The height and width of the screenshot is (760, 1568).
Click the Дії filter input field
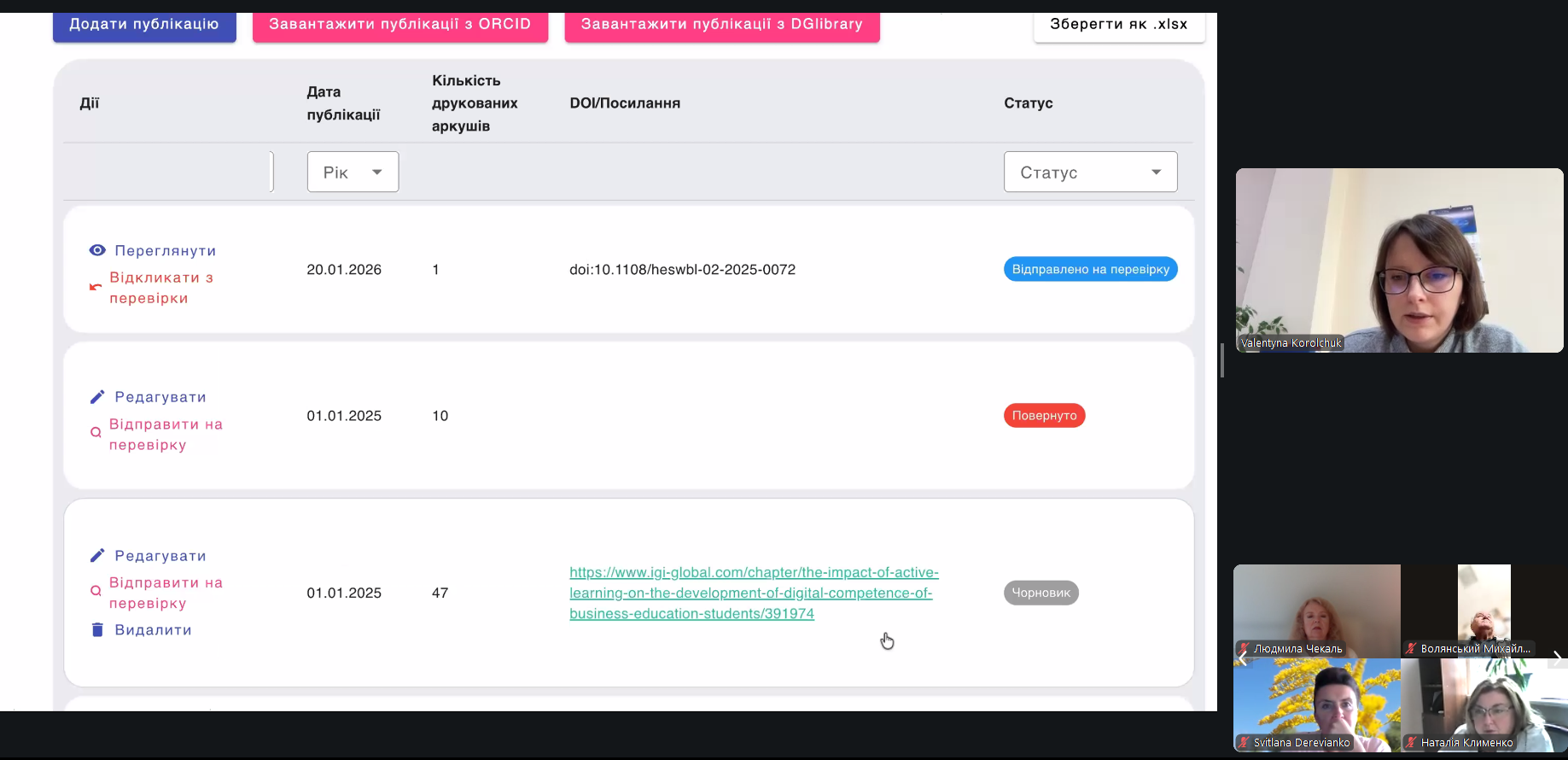coord(168,172)
